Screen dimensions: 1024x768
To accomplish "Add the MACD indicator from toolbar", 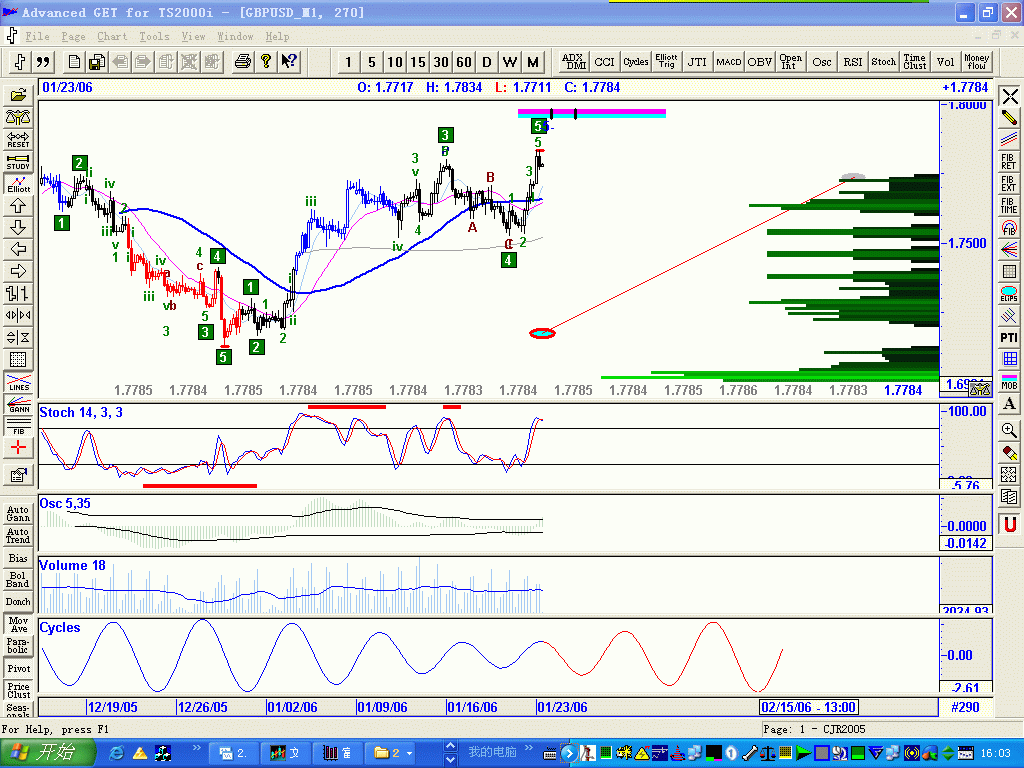I will pos(729,62).
